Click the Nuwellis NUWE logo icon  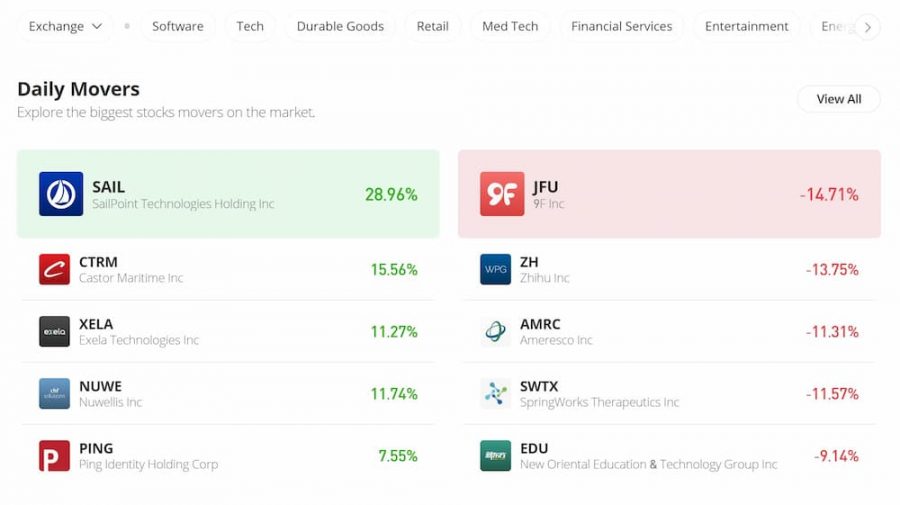pos(54,393)
